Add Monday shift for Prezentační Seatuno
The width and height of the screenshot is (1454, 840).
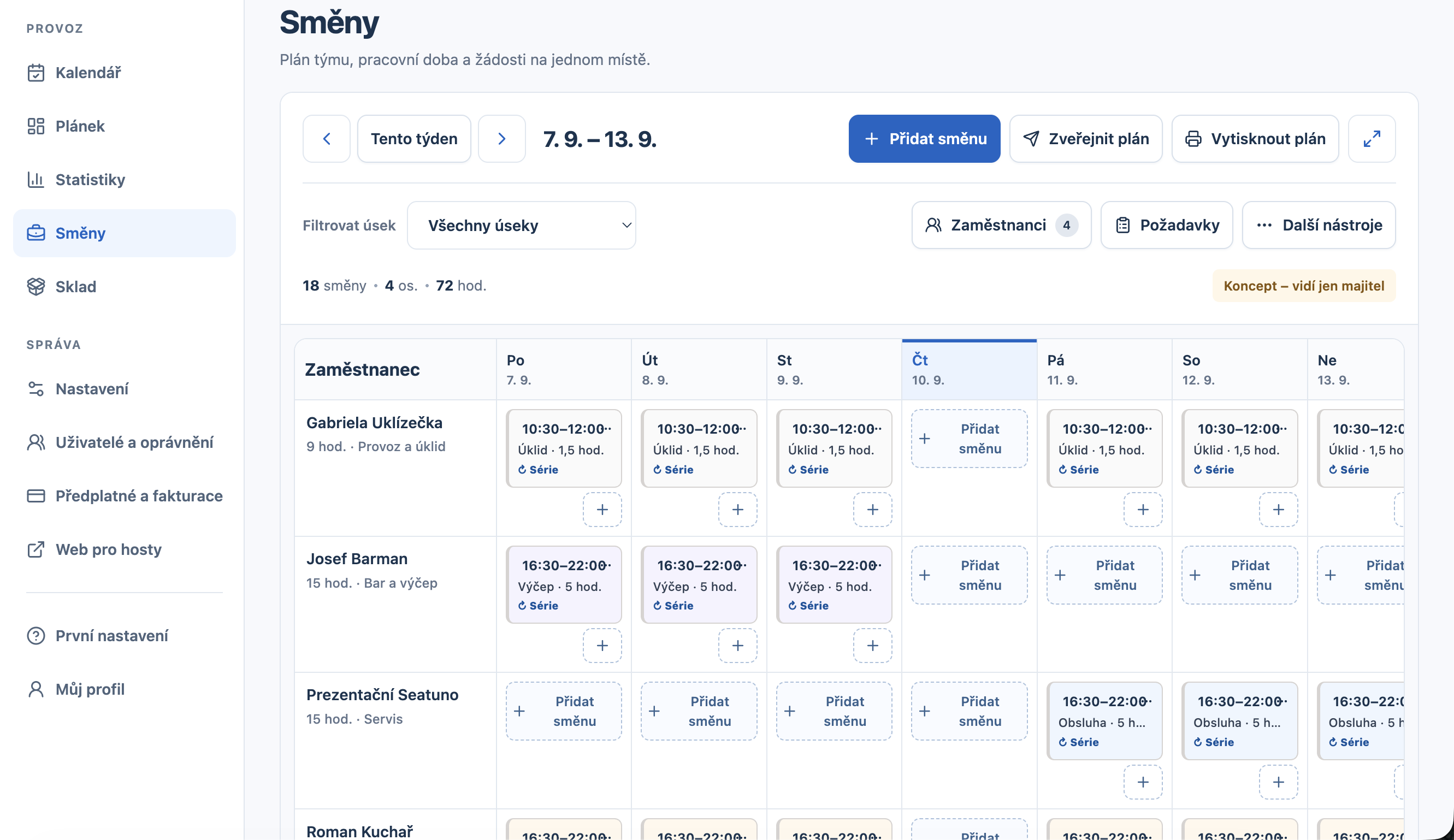pyautogui.click(x=564, y=711)
